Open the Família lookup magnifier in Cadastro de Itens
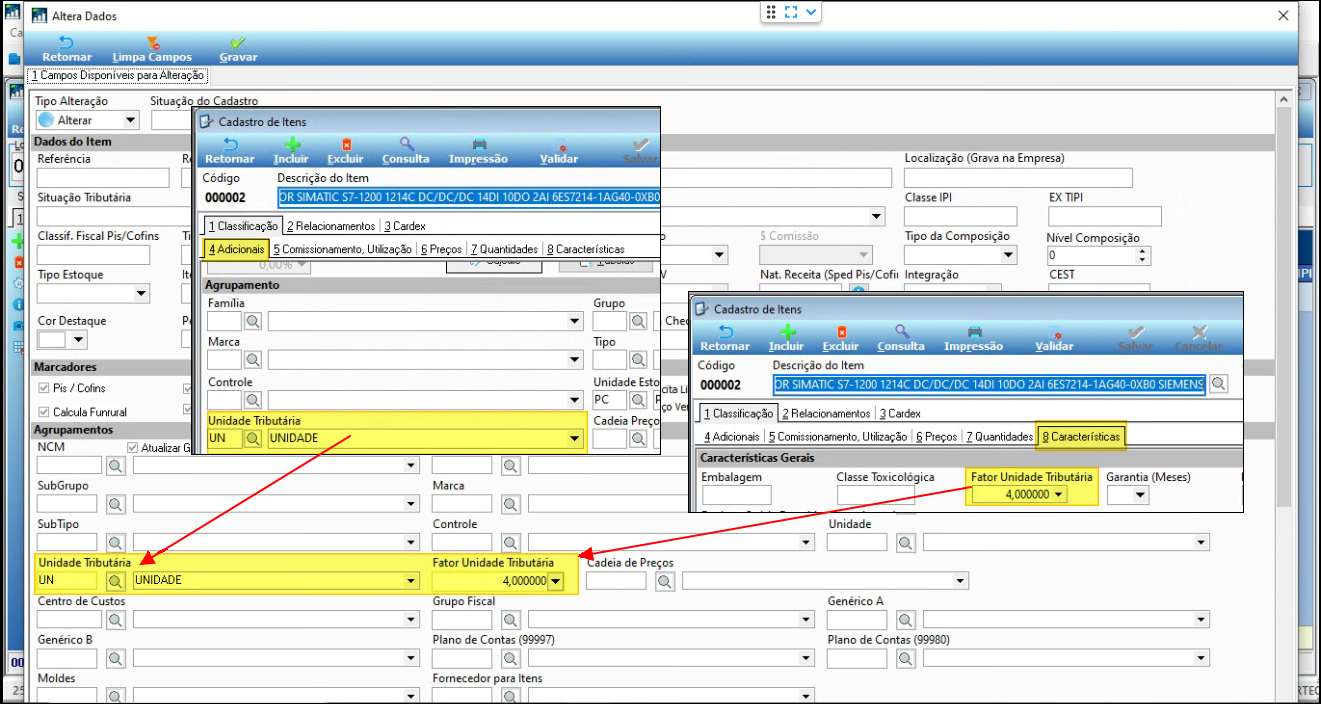 pos(253,321)
